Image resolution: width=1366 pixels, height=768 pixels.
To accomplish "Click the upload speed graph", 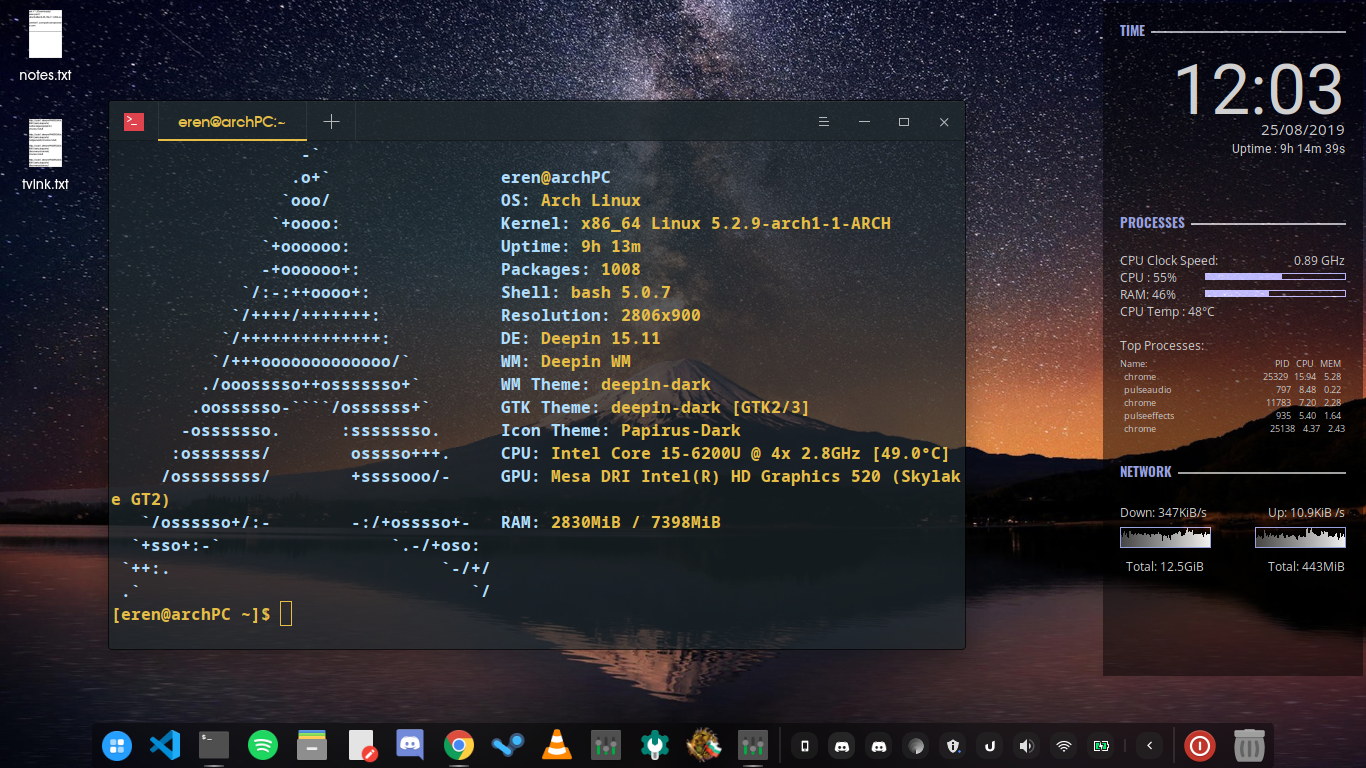I will pos(1300,538).
